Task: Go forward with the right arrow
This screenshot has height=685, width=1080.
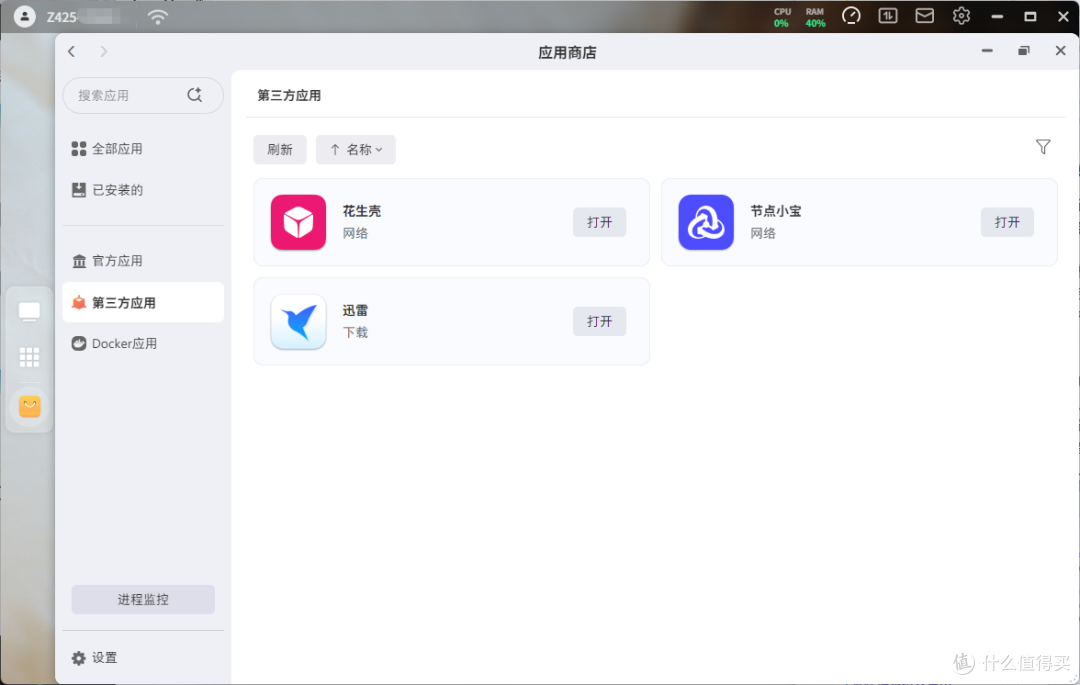Action: coord(103,52)
